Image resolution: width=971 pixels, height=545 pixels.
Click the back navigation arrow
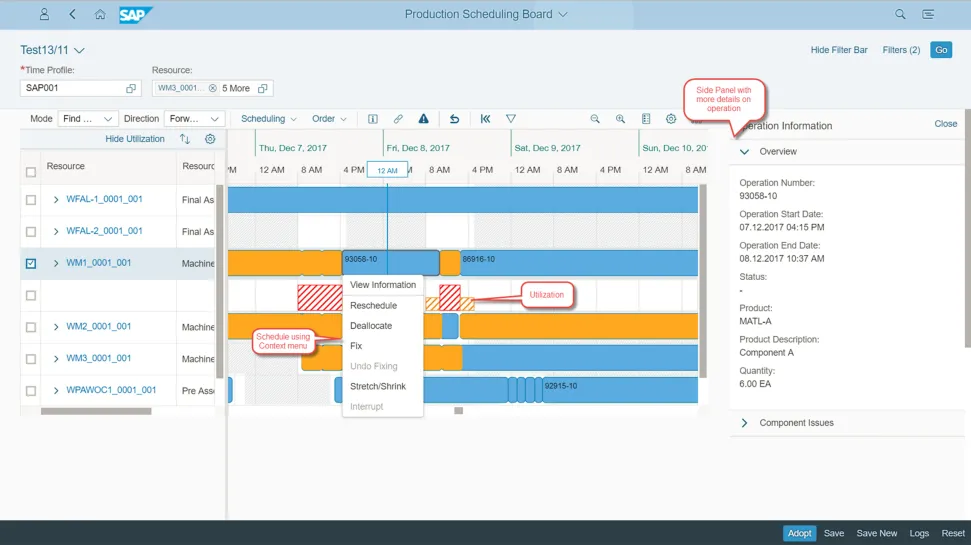click(72, 15)
